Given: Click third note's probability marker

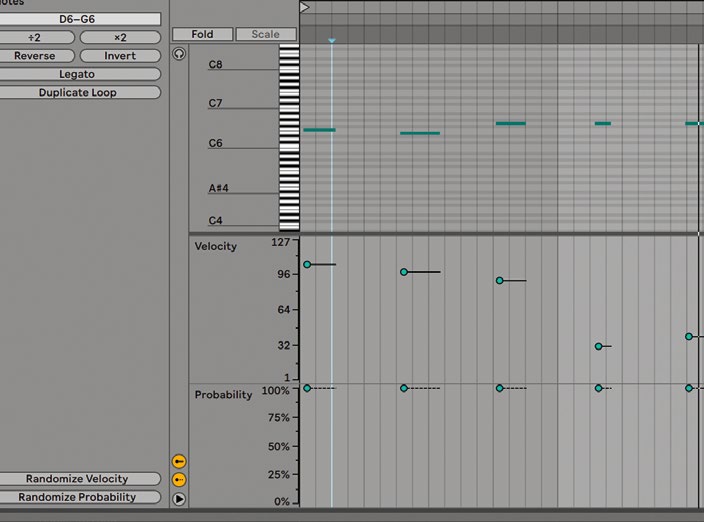Looking at the screenshot, I should click(499, 388).
